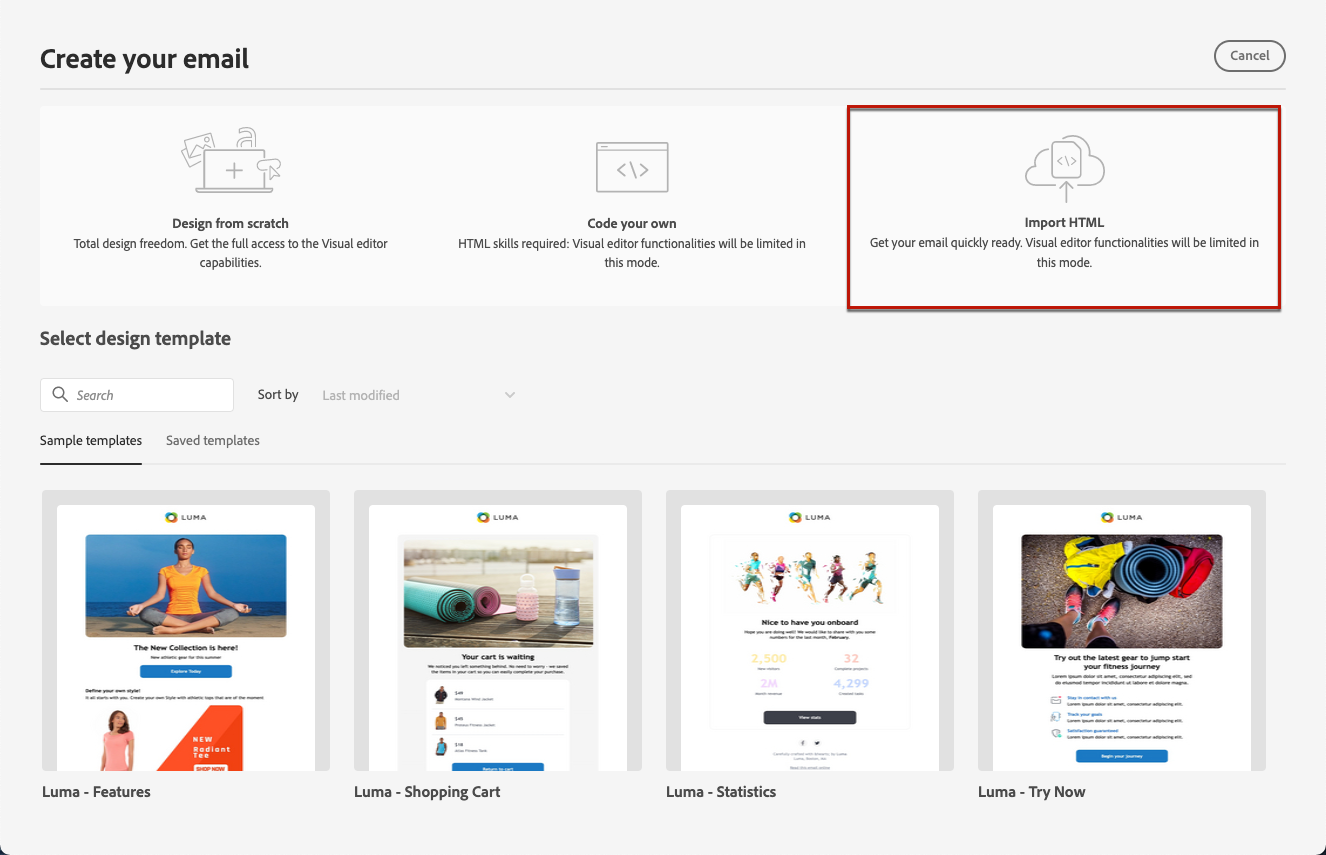Click the Design from scratch icon
1326x855 pixels.
tap(231, 161)
